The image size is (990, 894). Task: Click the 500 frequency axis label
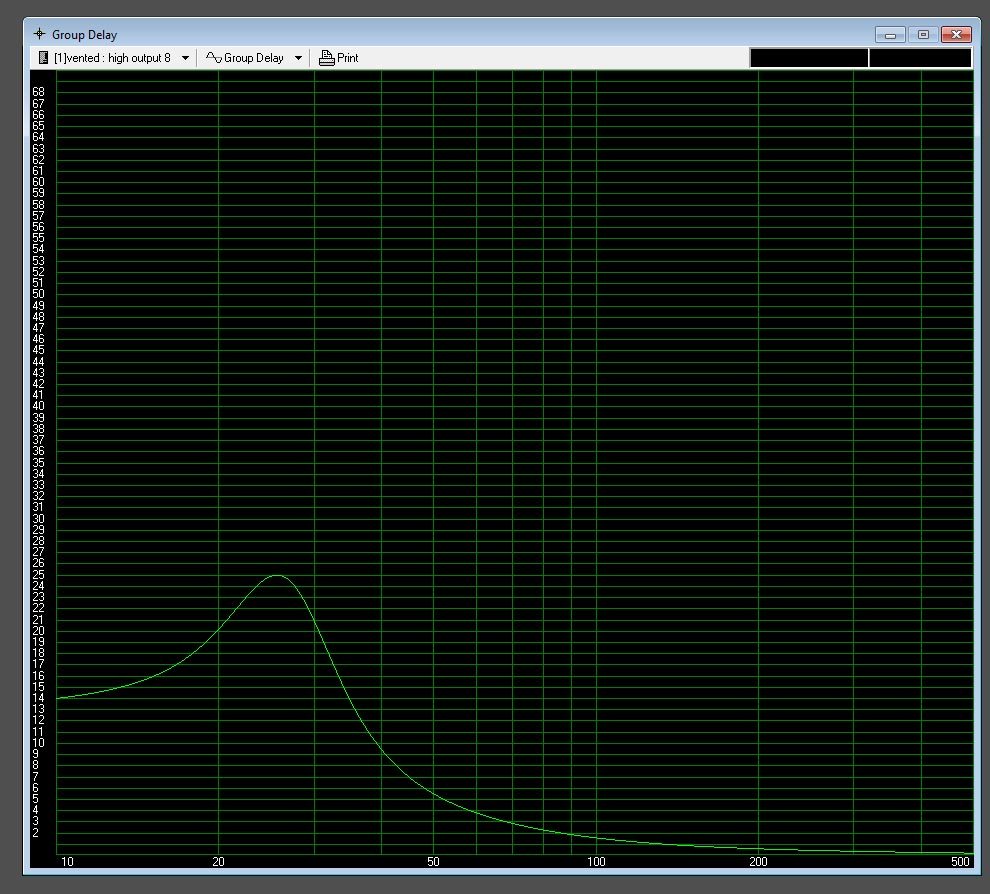pos(960,862)
